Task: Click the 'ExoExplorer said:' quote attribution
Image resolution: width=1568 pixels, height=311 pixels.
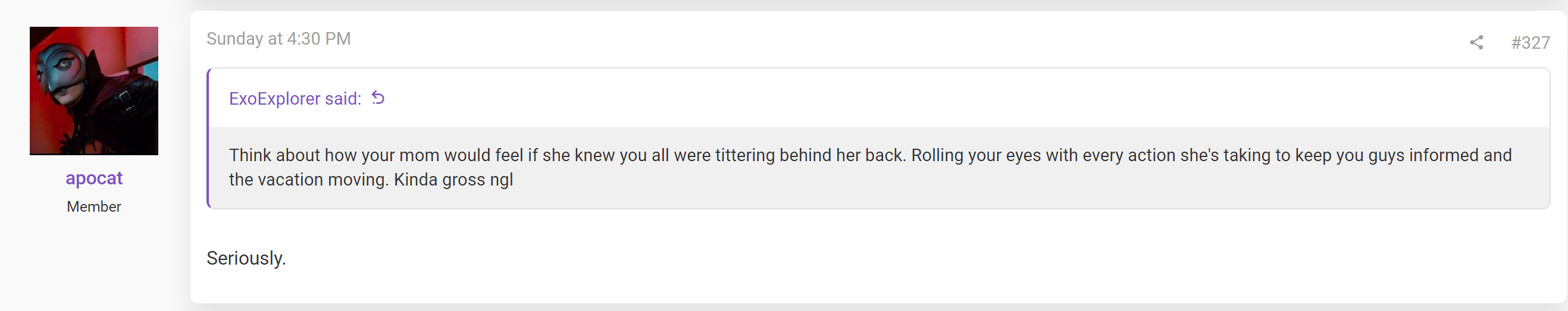Action: coord(295,99)
